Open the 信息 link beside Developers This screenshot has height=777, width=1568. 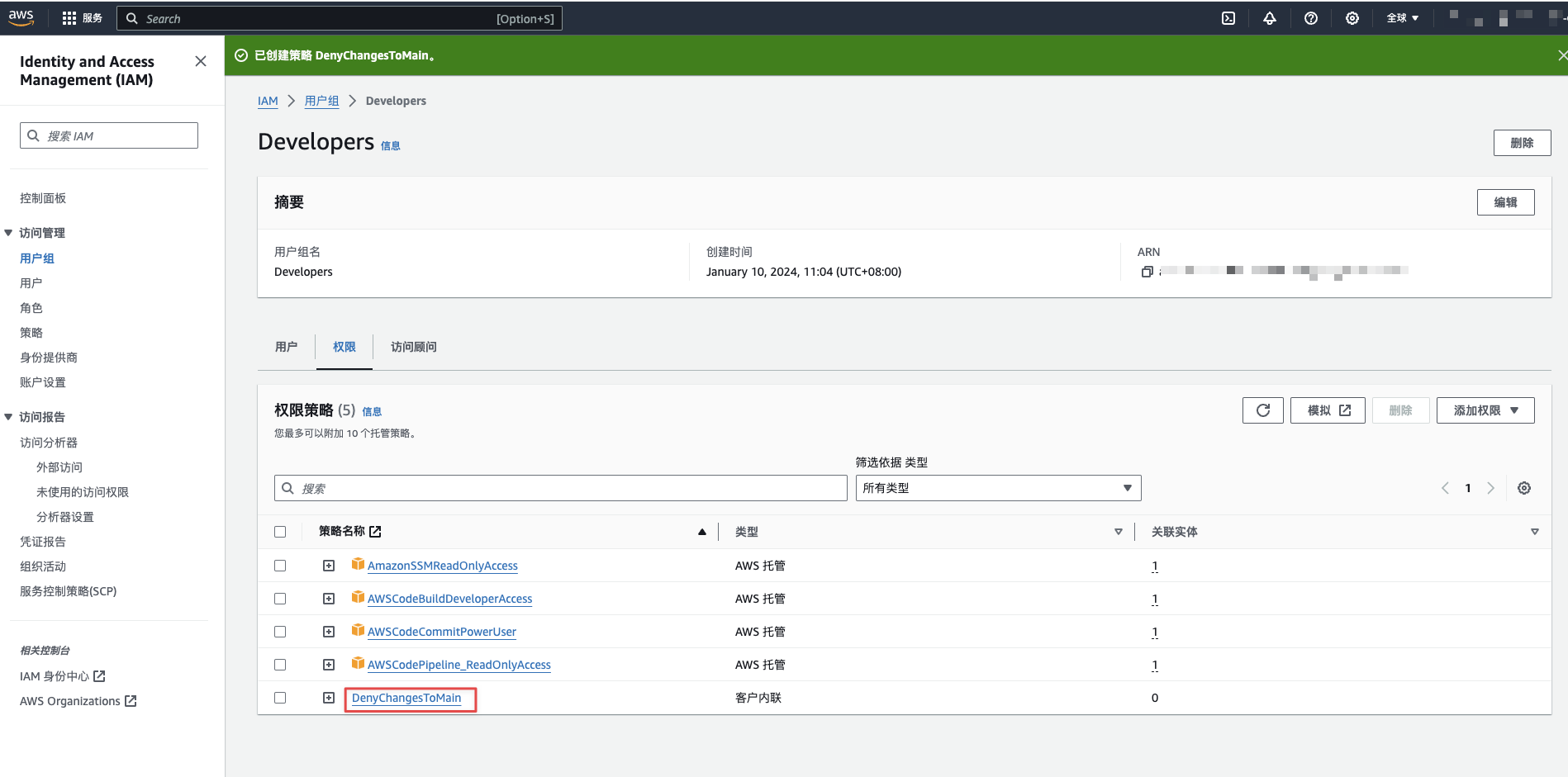click(391, 146)
